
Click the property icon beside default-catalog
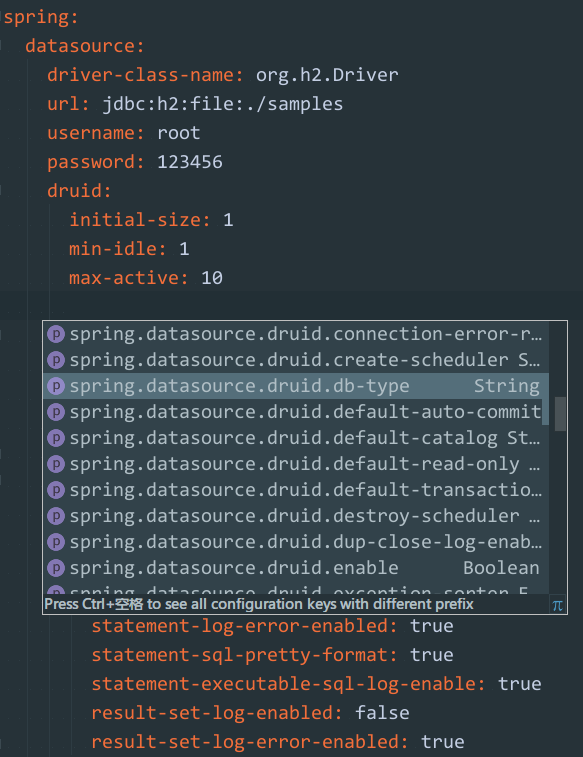[x=56, y=438]
